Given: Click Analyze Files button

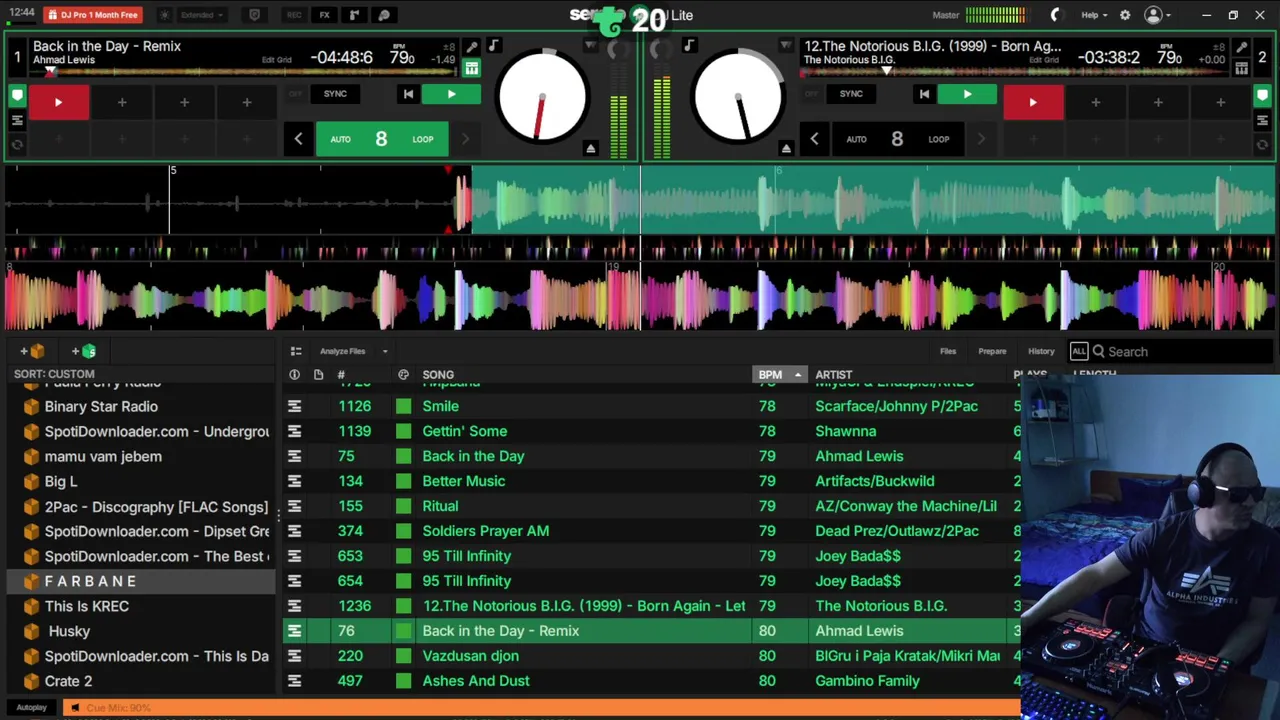Looking at the screenshot, I should tap(342, 351).
